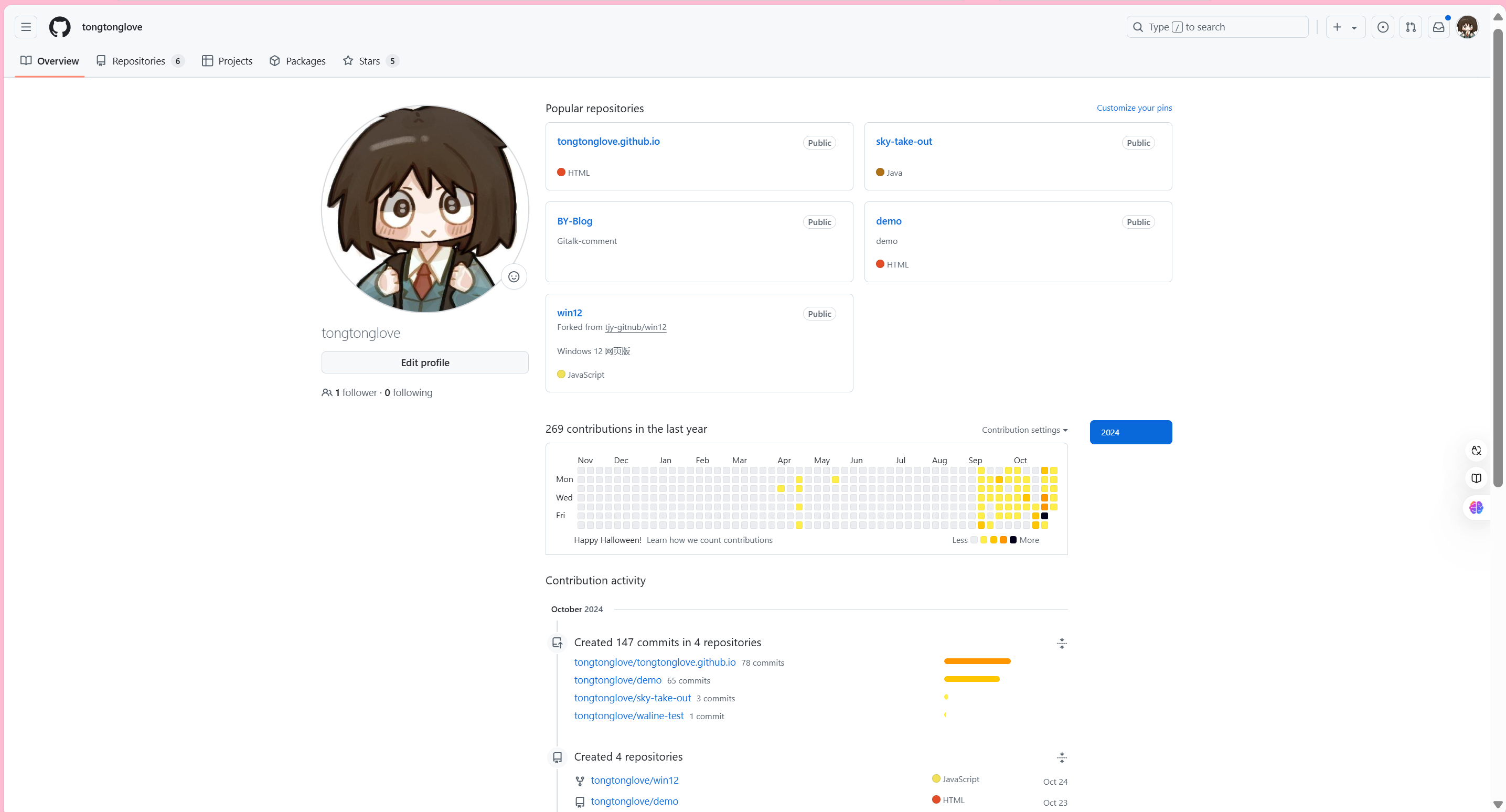The height and width of the screenshot is (812, 1506).
Task: Click the GitHub Octocat logo
Action: [x=60, y=27]
